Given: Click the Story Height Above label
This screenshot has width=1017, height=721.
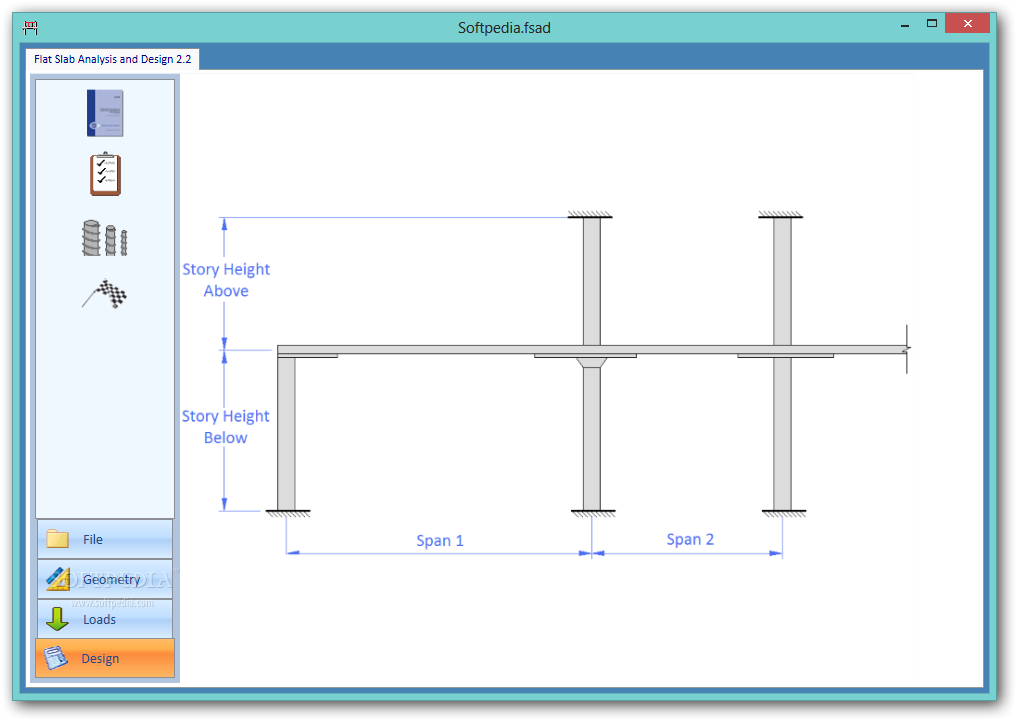Looking at the screenshot, I should pos(226,280).
